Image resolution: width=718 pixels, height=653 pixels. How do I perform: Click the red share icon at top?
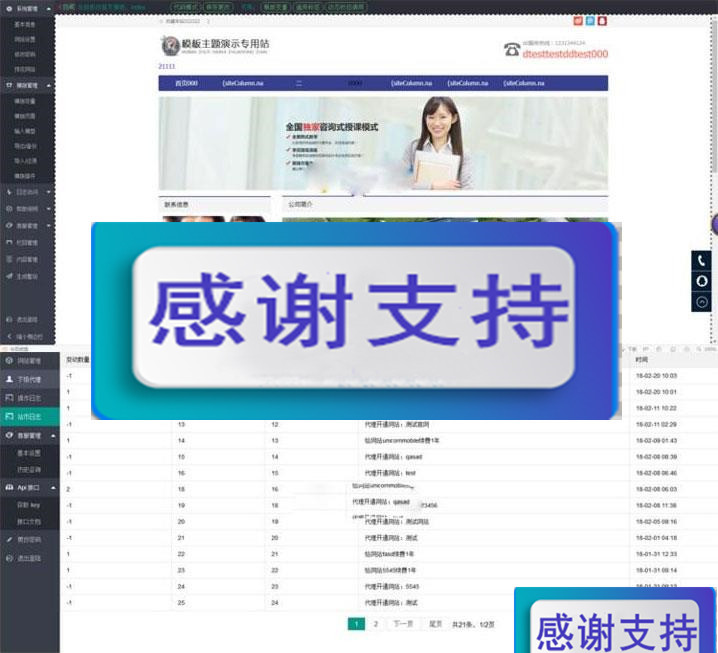[578, 20]
